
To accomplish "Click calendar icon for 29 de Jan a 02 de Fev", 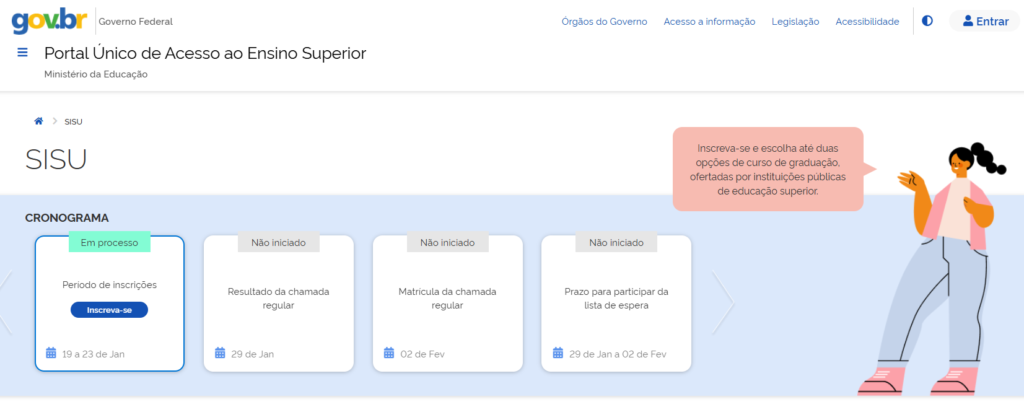I will click(x=558, y=353).
